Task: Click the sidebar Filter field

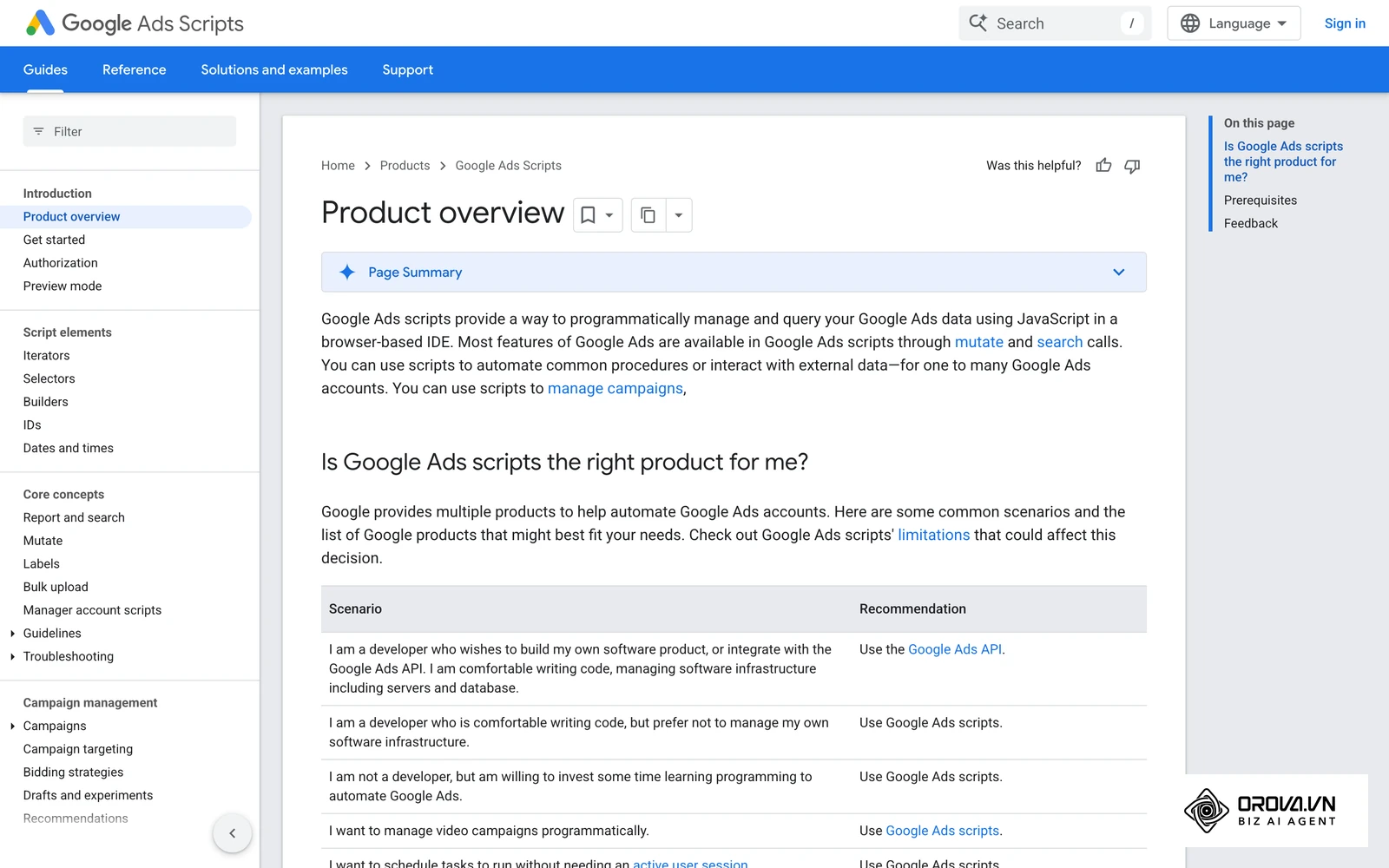Action: [129, 132]
